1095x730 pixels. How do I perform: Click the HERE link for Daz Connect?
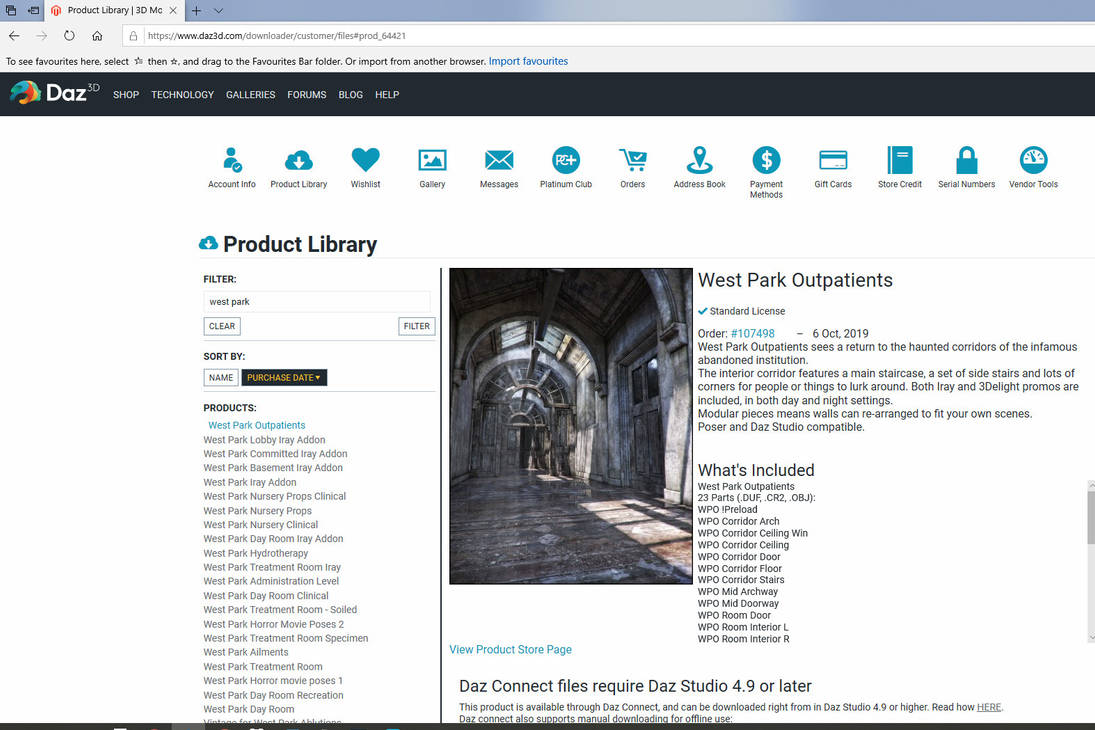[x=988, y=707]
